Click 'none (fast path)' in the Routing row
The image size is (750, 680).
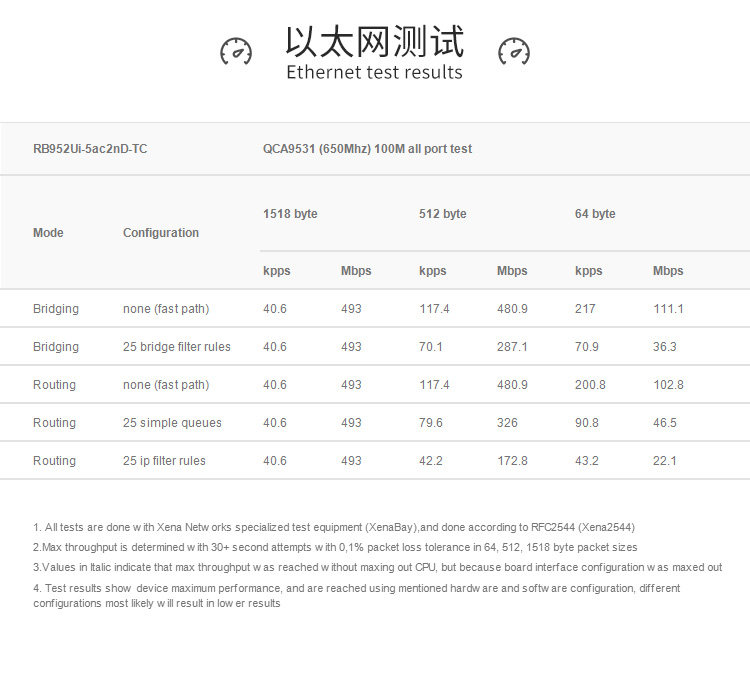(x=166, y=385)
